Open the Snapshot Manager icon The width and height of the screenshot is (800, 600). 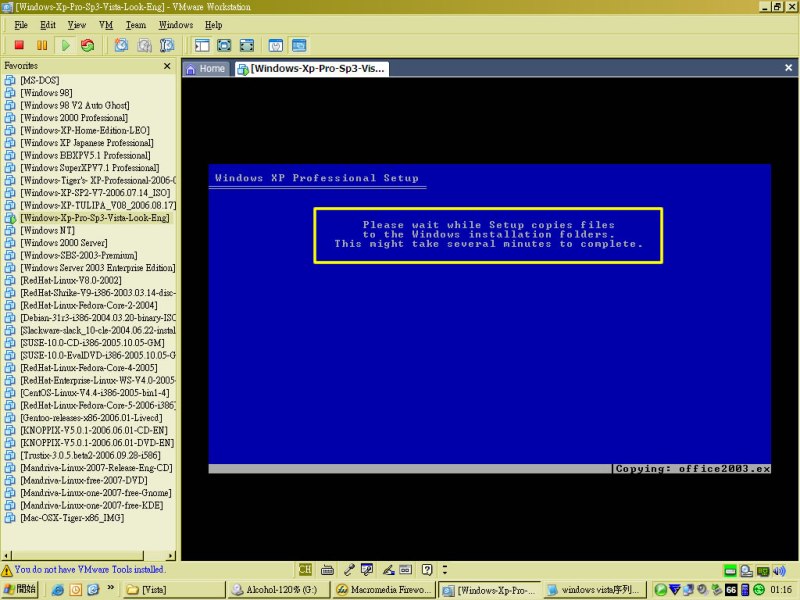coord(167,45)
